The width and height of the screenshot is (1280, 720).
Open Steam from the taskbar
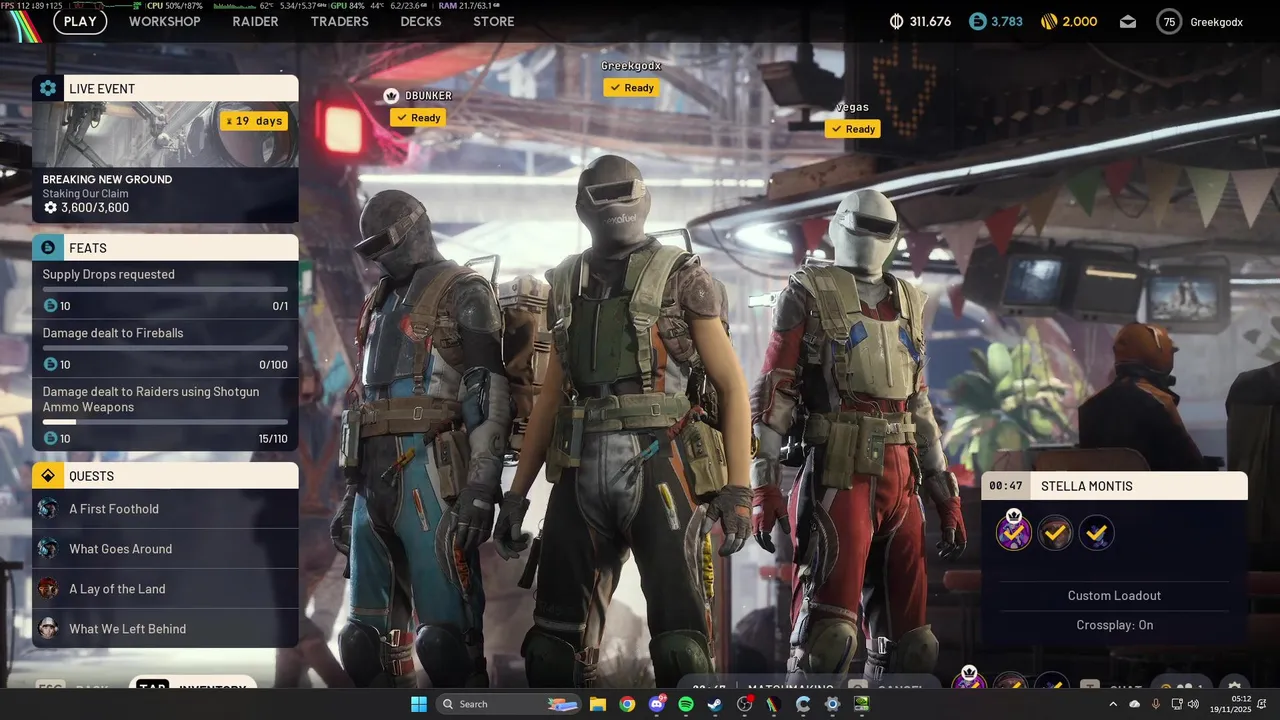[x=715, y=704]
